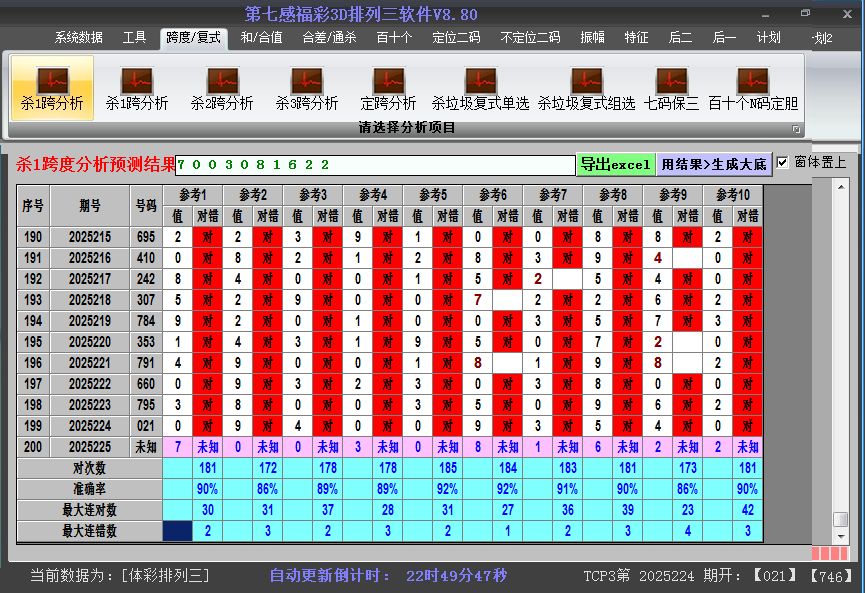Click the 导出excel button

coord(615,164)
